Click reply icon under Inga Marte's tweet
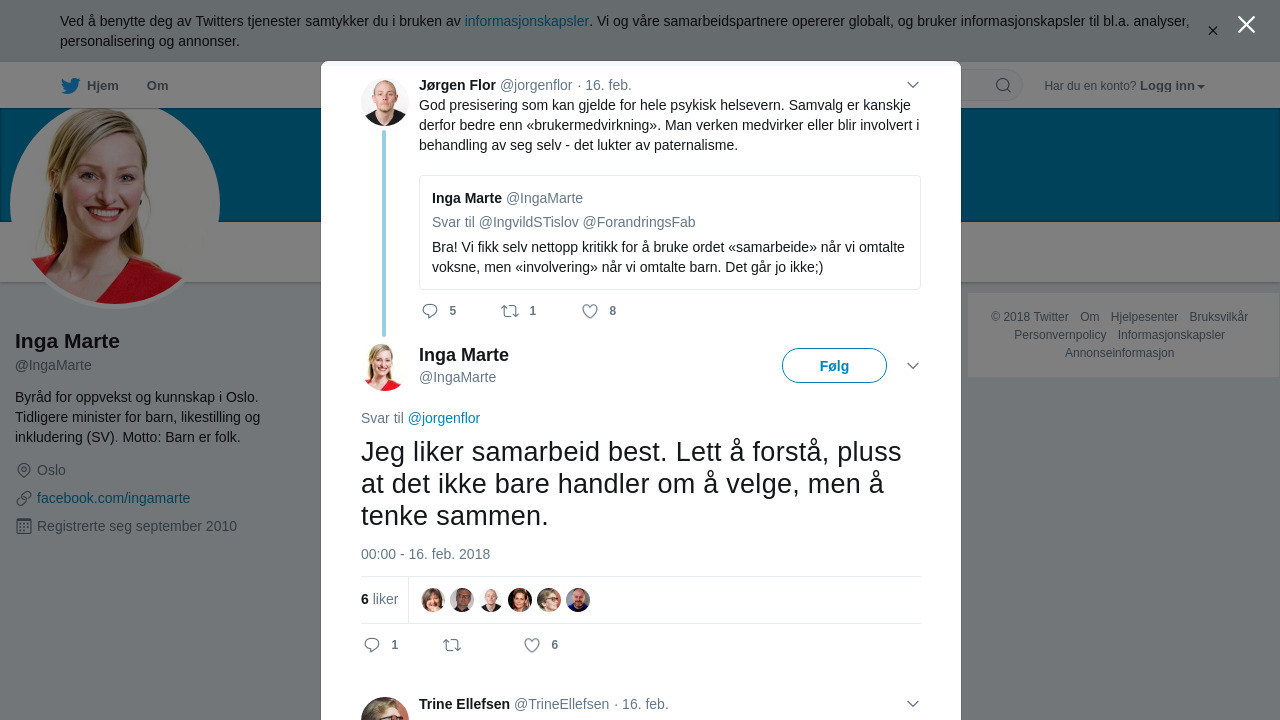This screenshot has height=720, width=1280. click(x=372, y=645)
